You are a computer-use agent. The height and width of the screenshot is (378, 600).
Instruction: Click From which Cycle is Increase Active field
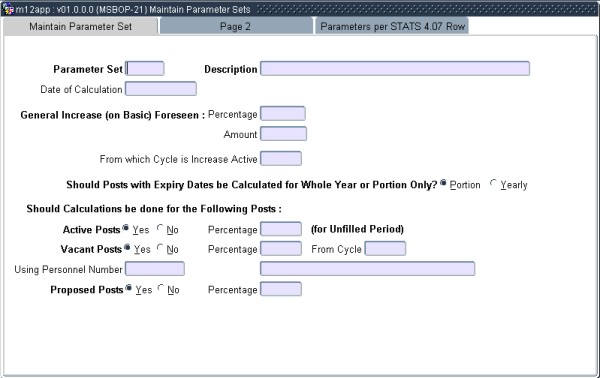281,158
